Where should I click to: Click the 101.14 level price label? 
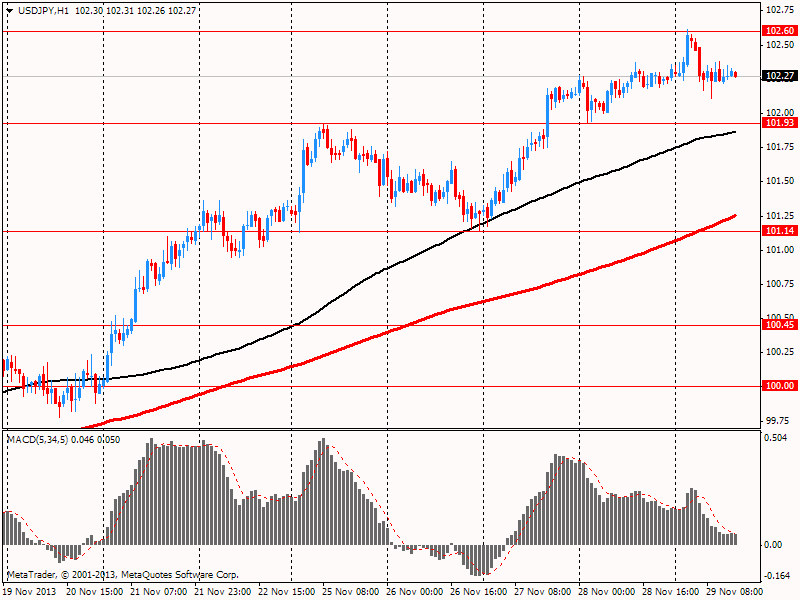(779, 231)
